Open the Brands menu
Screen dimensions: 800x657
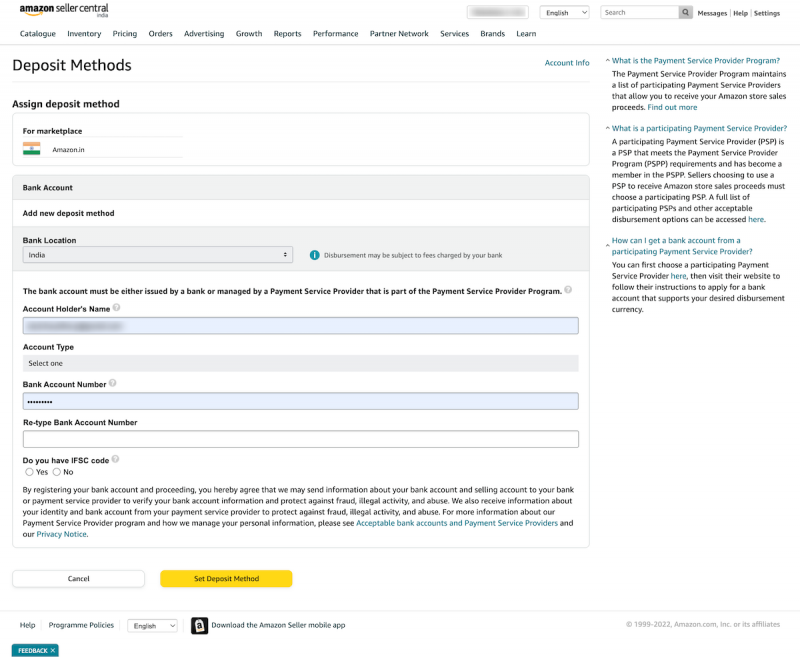(x=492, y=34)
